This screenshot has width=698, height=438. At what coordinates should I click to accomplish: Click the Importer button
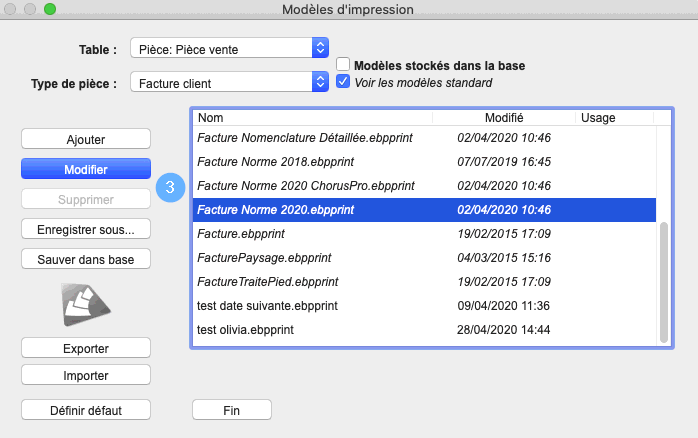point(86,375)
